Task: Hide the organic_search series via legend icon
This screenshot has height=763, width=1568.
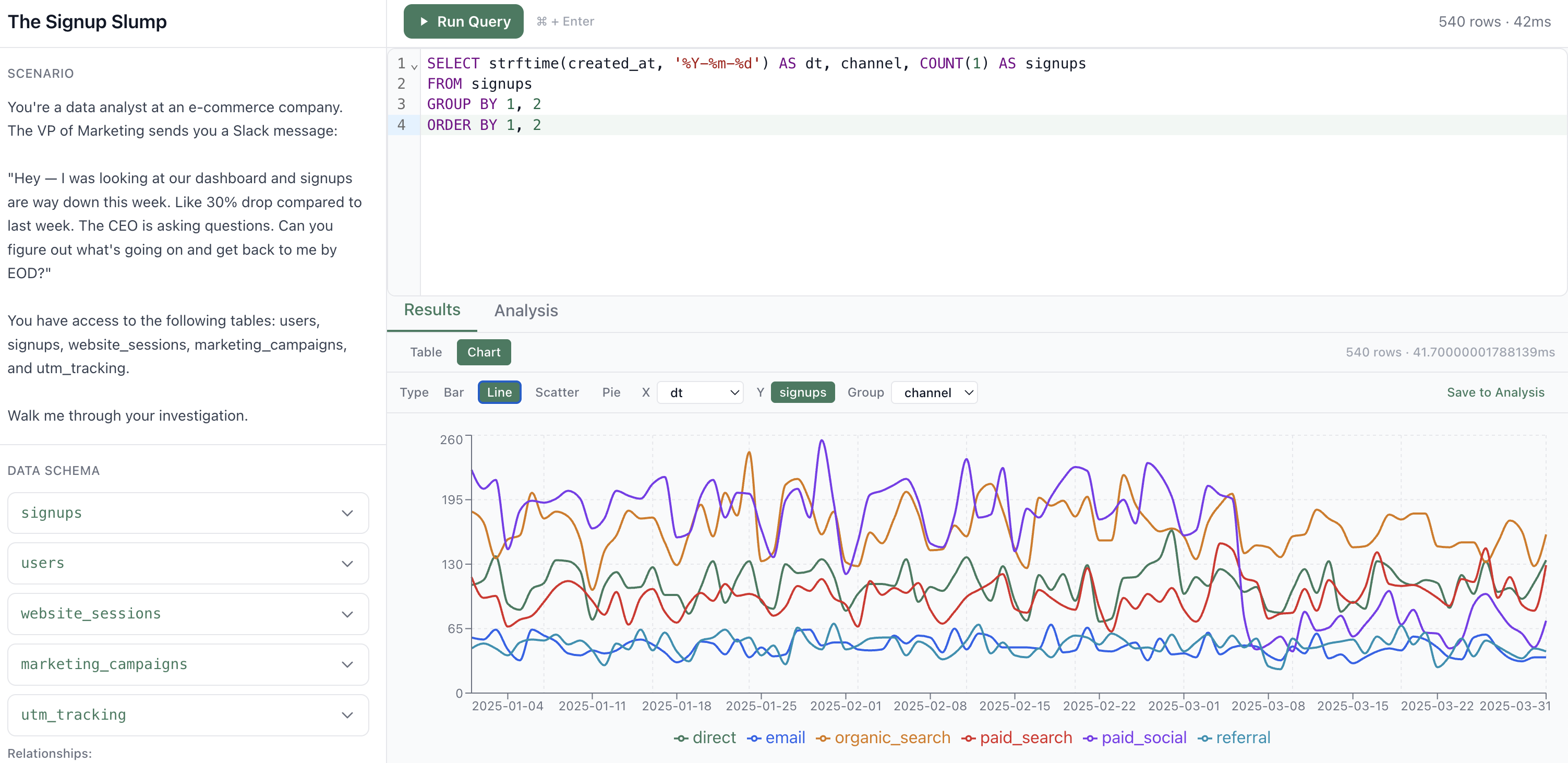Action: (823, 737)
